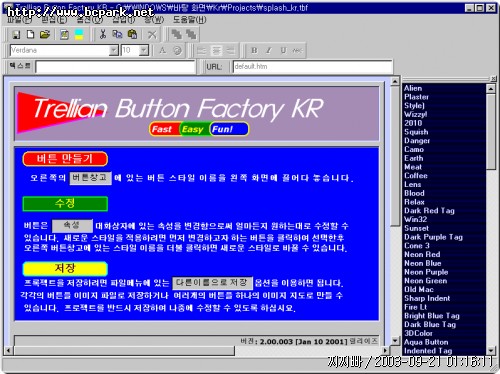Click the canvas horizontal scrollbar thumb
Viewport: 500px width, 374px height.
pos(124,350)
